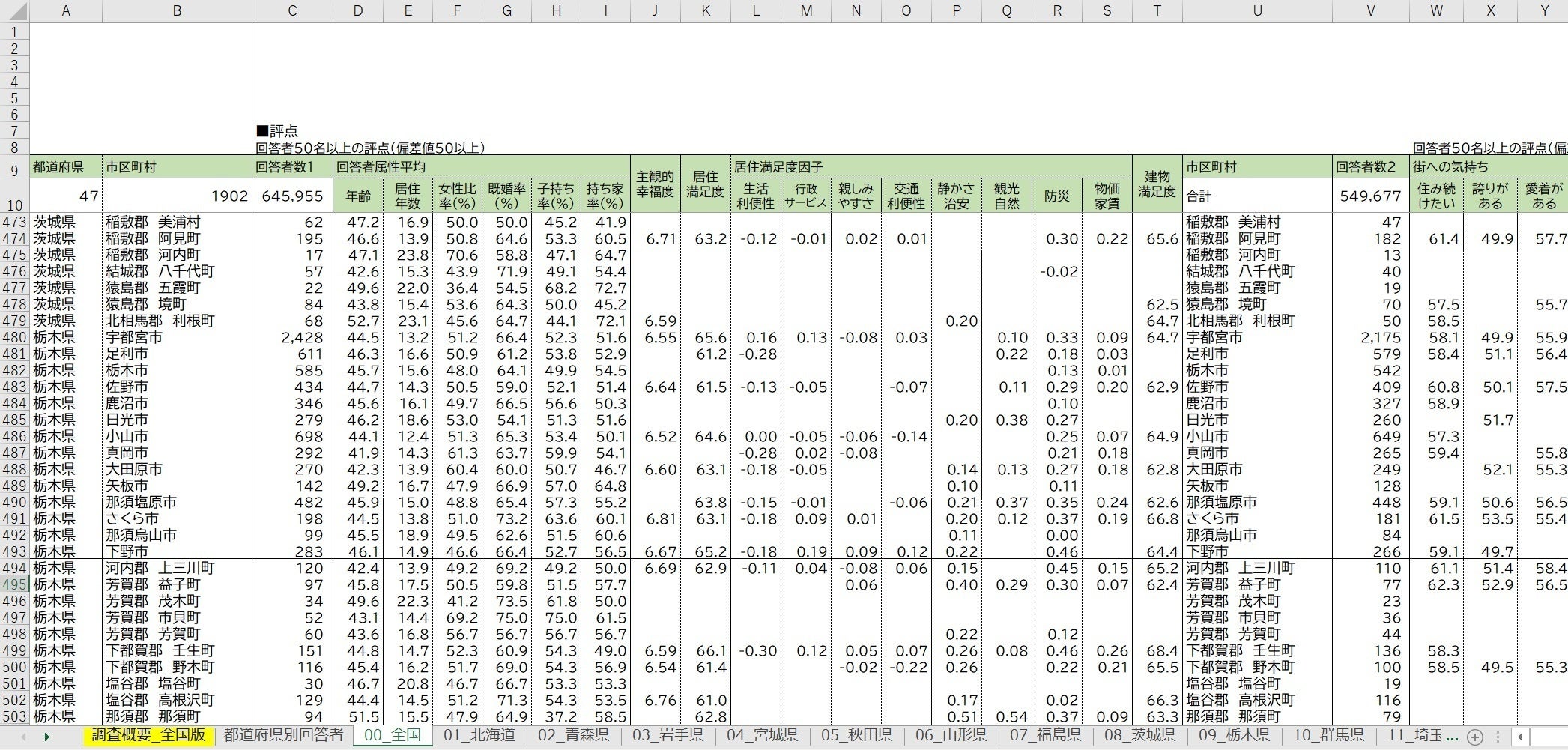Image resolution: width=1568 pixels, height=750 pixels.
Task: Click the 回答者数1 header cell
Action: tap(292, 166)
